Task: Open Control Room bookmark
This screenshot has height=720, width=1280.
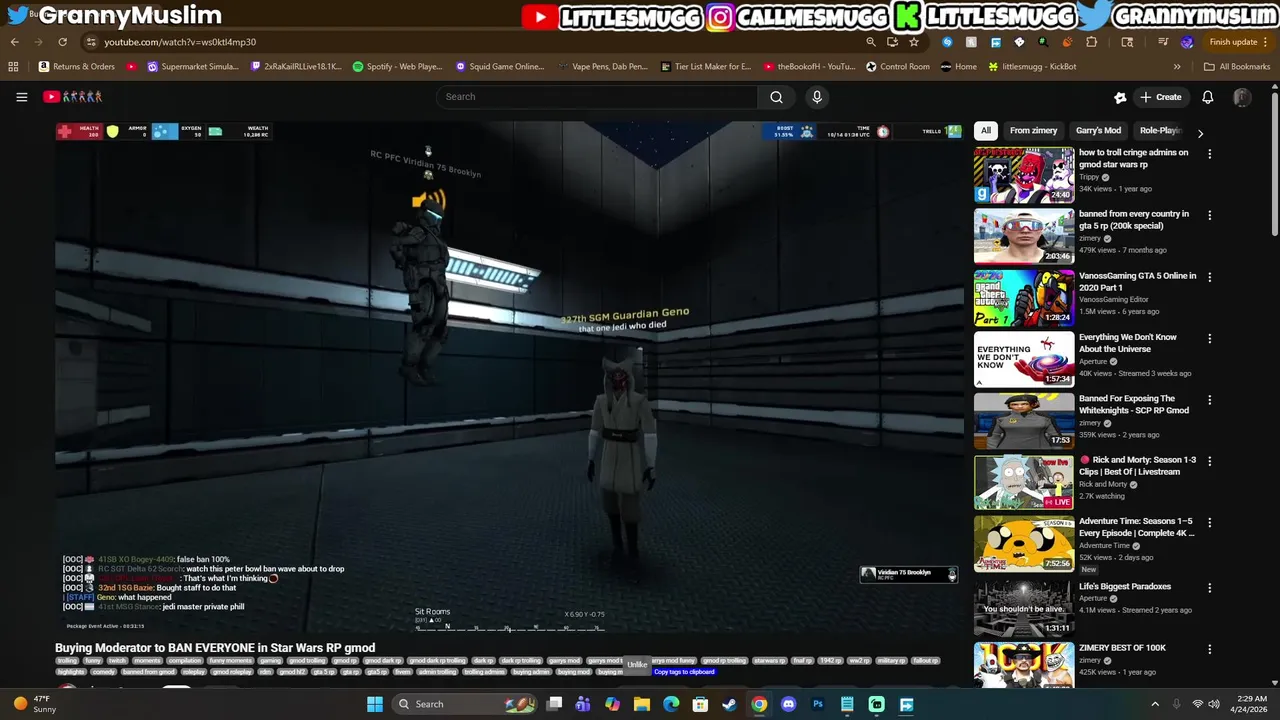Action: pos(897,67)
